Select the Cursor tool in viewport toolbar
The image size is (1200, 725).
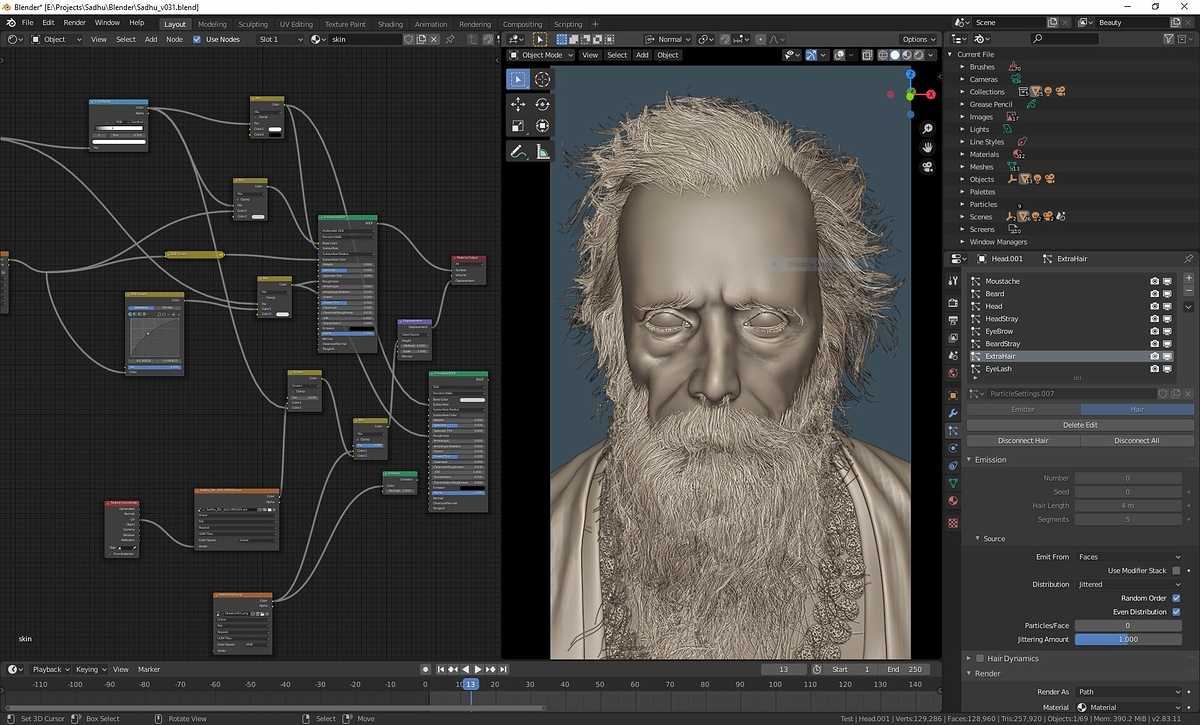pos(542,79)
